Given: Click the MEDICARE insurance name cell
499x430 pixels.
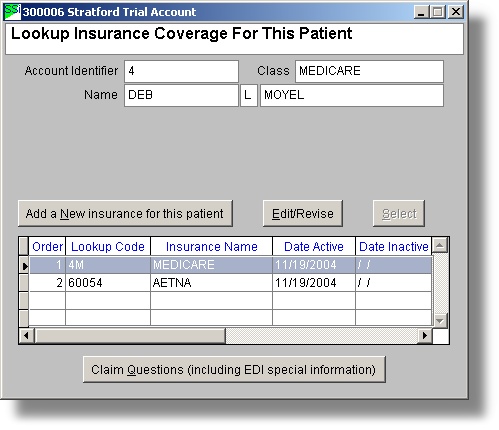Looking at the screenshot, I should pos(211,265).
